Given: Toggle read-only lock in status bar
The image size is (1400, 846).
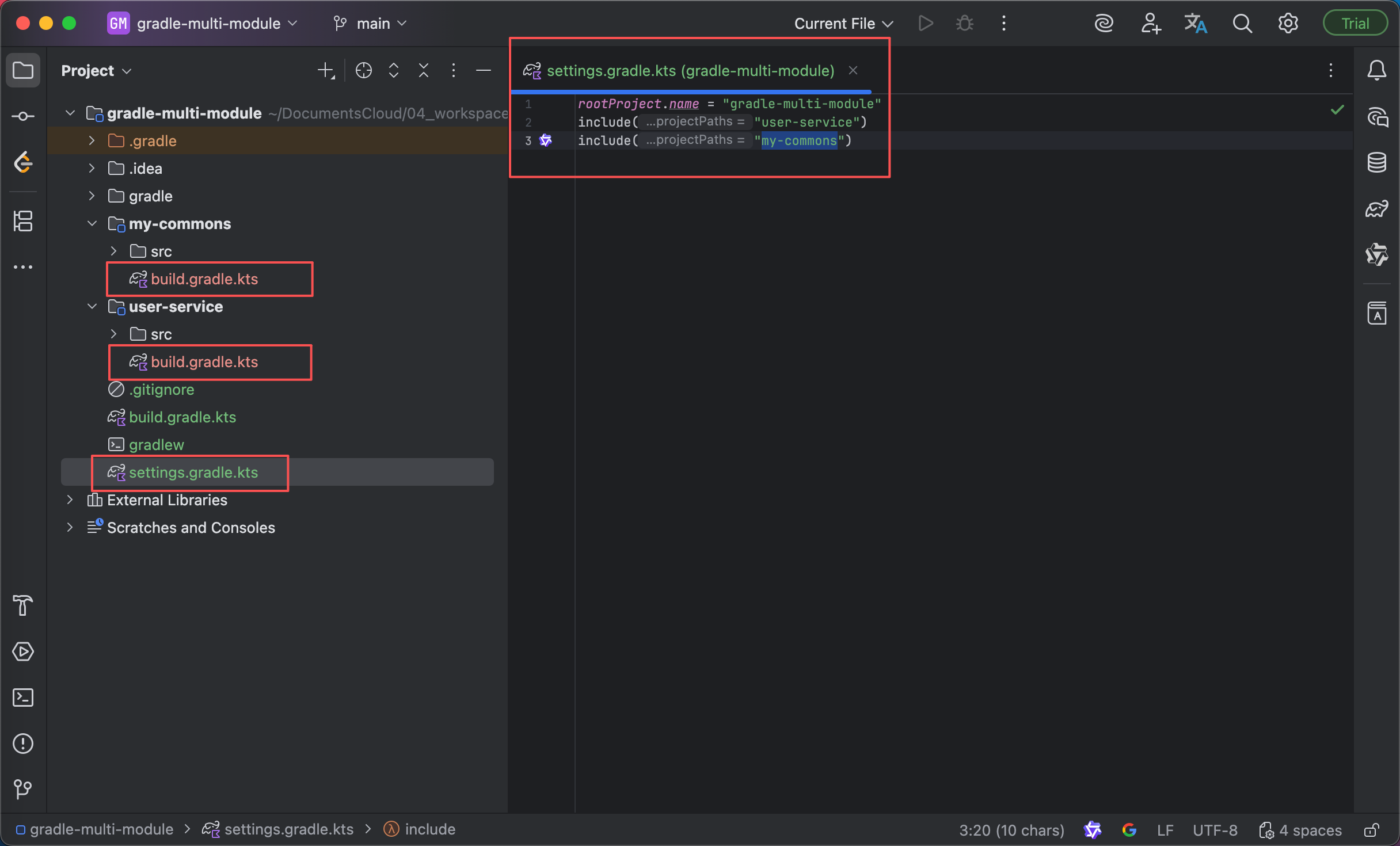Looking at the screenshot, I should tap(1371, 830).
